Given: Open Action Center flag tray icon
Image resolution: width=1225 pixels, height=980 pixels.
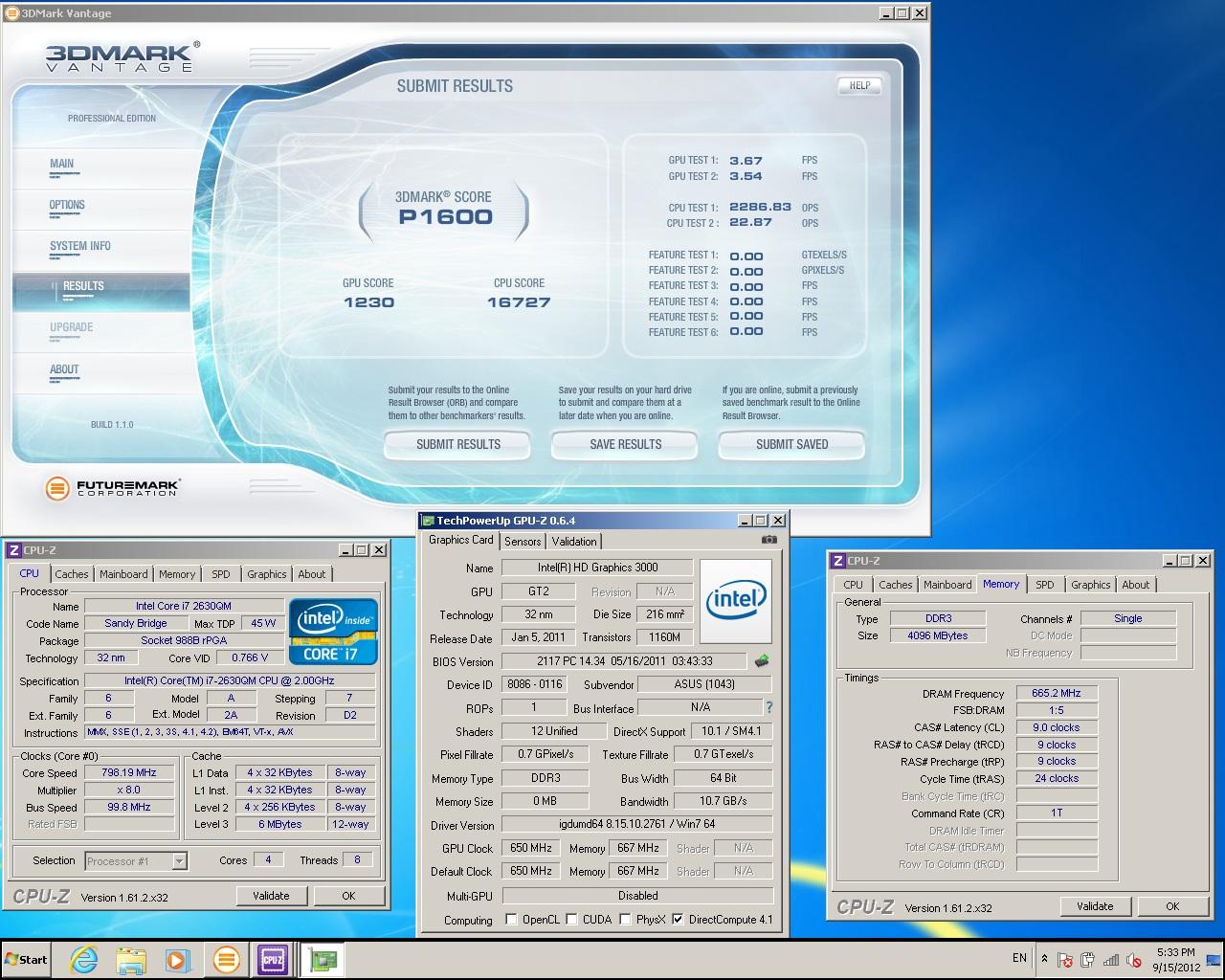Looking at the screenshot, I should tap(1066, 959).
